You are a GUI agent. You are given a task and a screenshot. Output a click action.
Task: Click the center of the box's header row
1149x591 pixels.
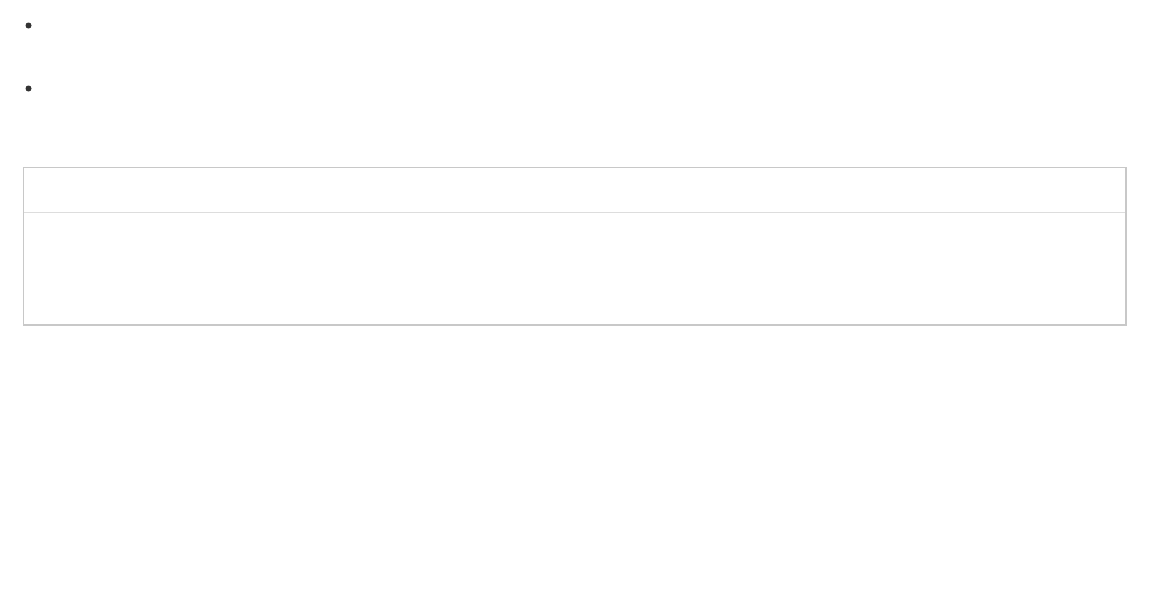click(x=574, y=190)
